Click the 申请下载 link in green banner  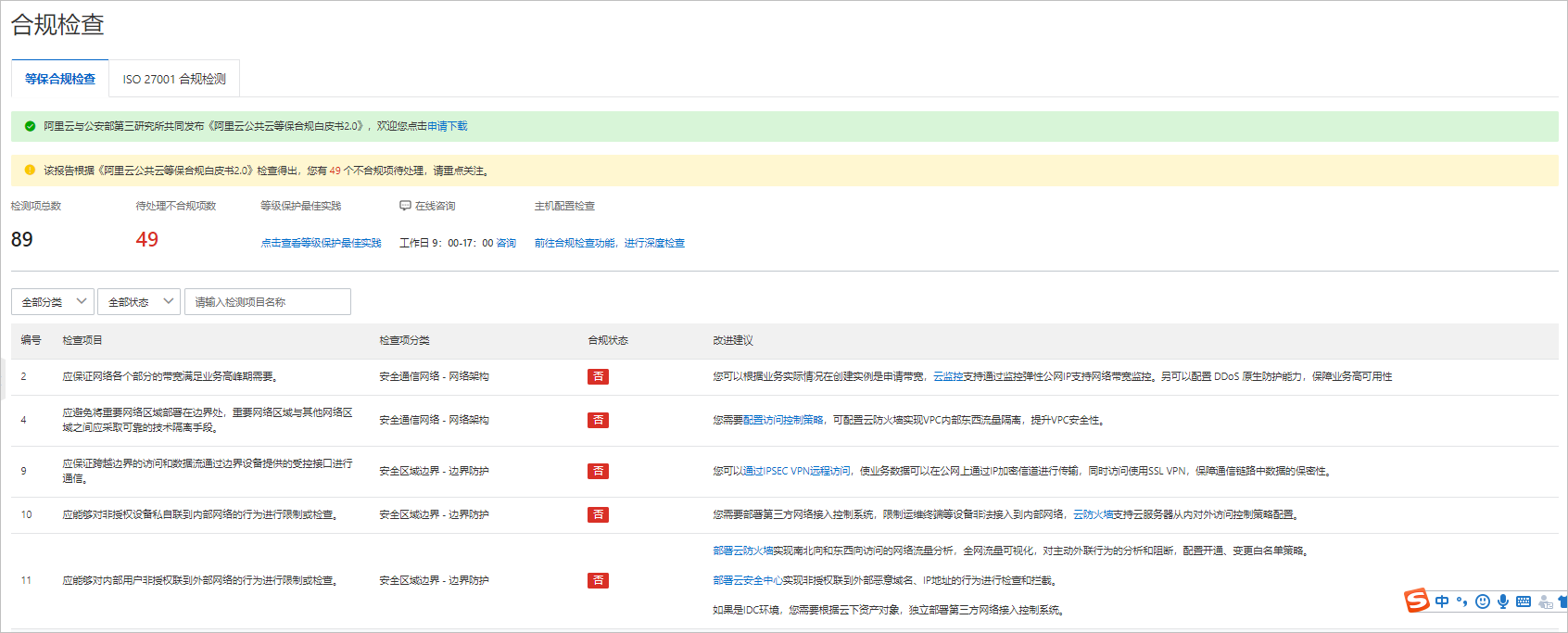point(448,126)
